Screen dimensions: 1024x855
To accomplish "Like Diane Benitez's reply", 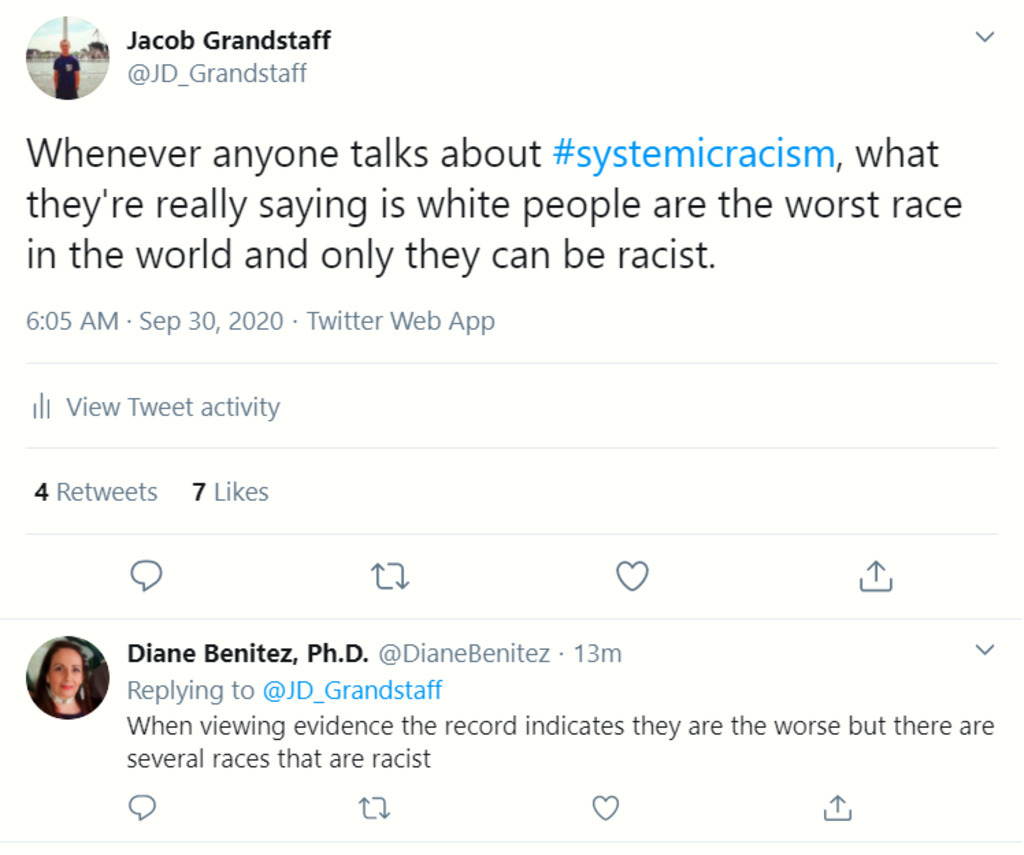I will pos(605,807).
